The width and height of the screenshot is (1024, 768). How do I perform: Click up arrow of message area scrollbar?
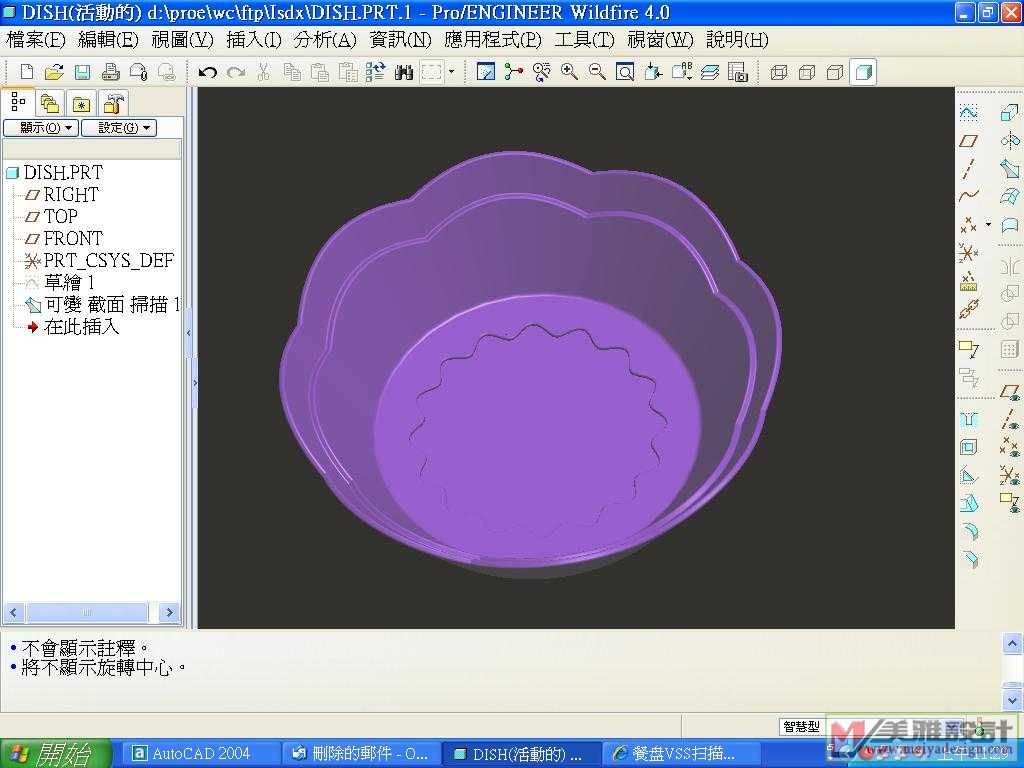click(x=1013, y=643)
